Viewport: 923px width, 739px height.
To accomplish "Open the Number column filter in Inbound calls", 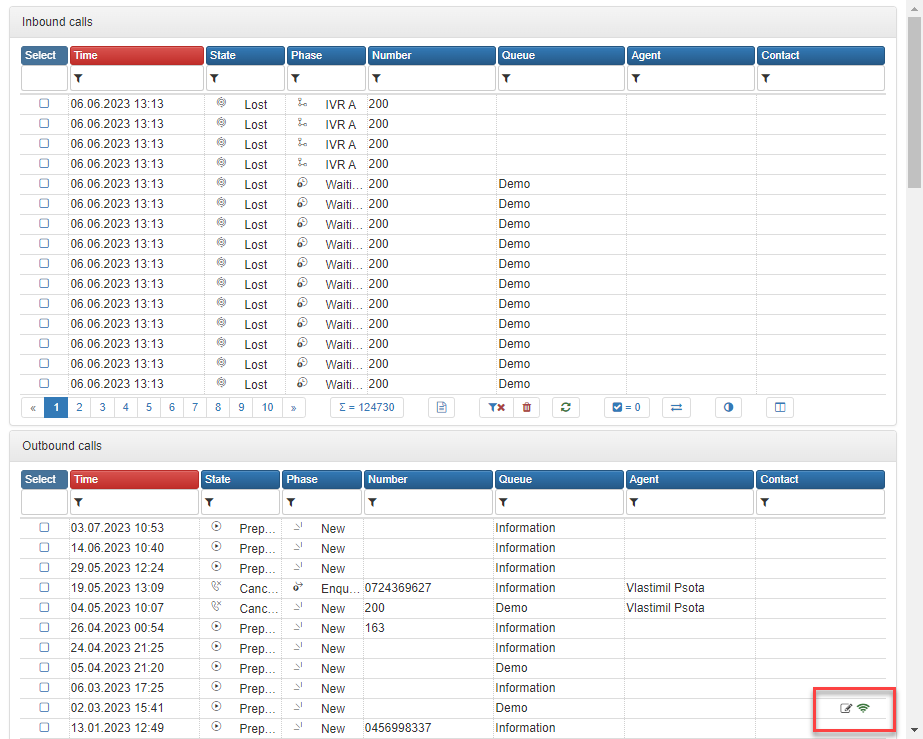I will (x=376, y=78).
